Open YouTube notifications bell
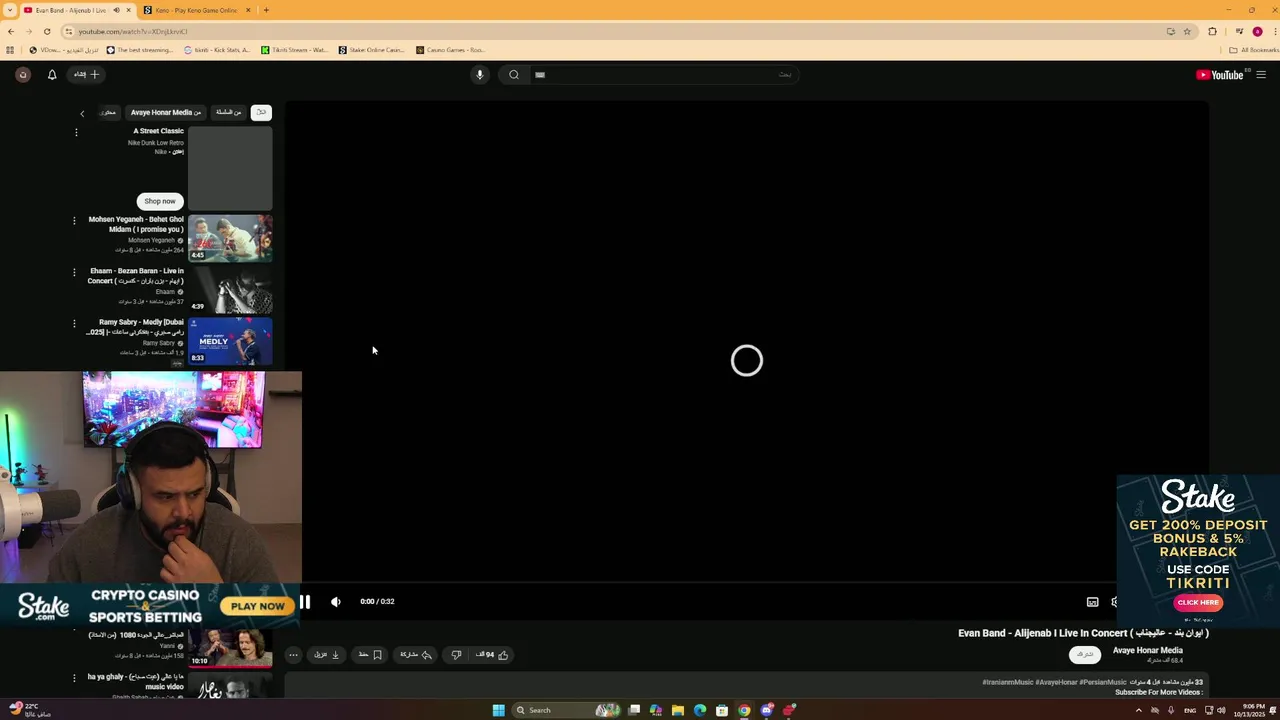 click(x=52, y=74)
